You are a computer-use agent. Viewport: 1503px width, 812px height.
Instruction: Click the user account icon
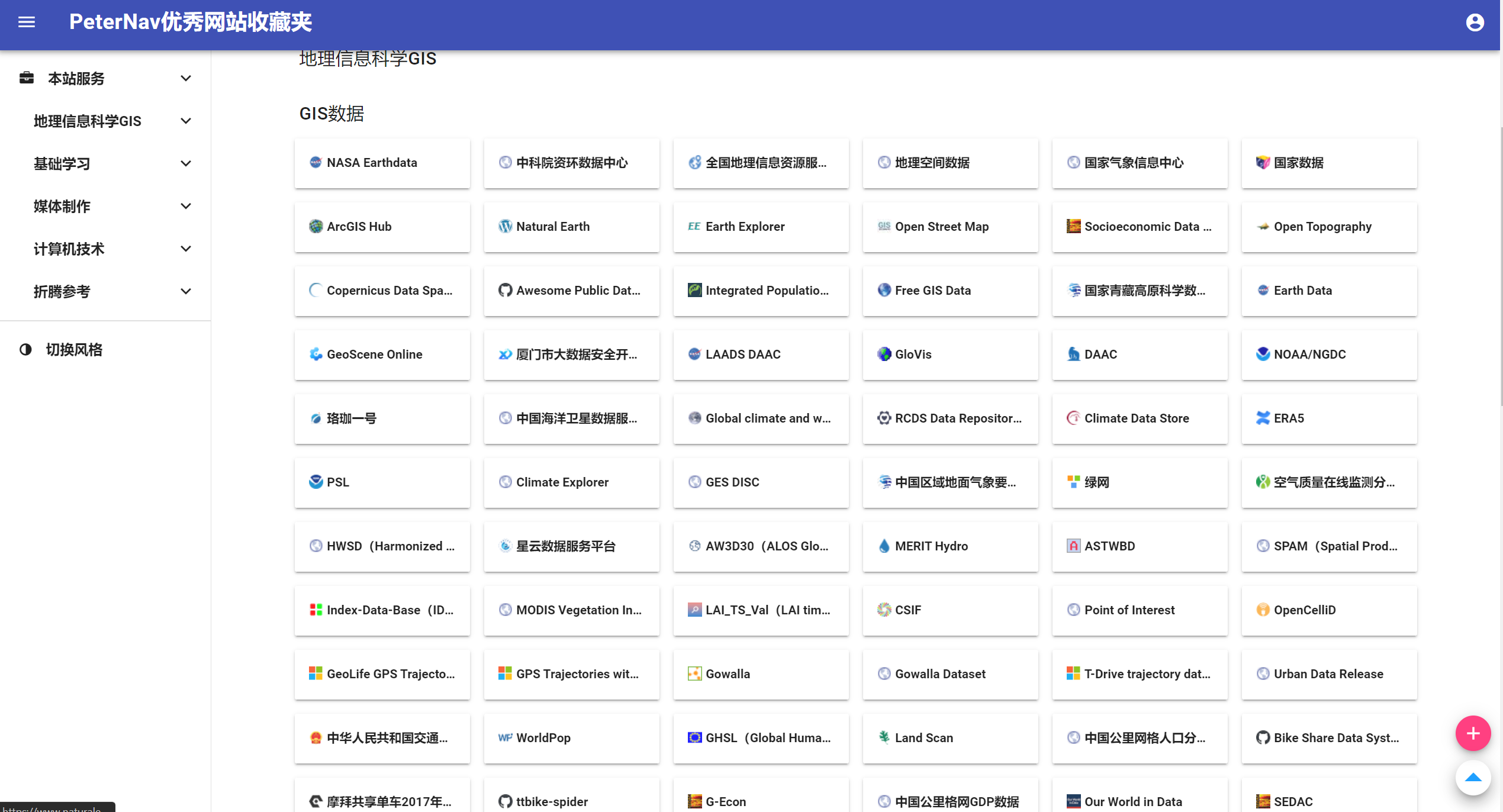point(1475,22)
